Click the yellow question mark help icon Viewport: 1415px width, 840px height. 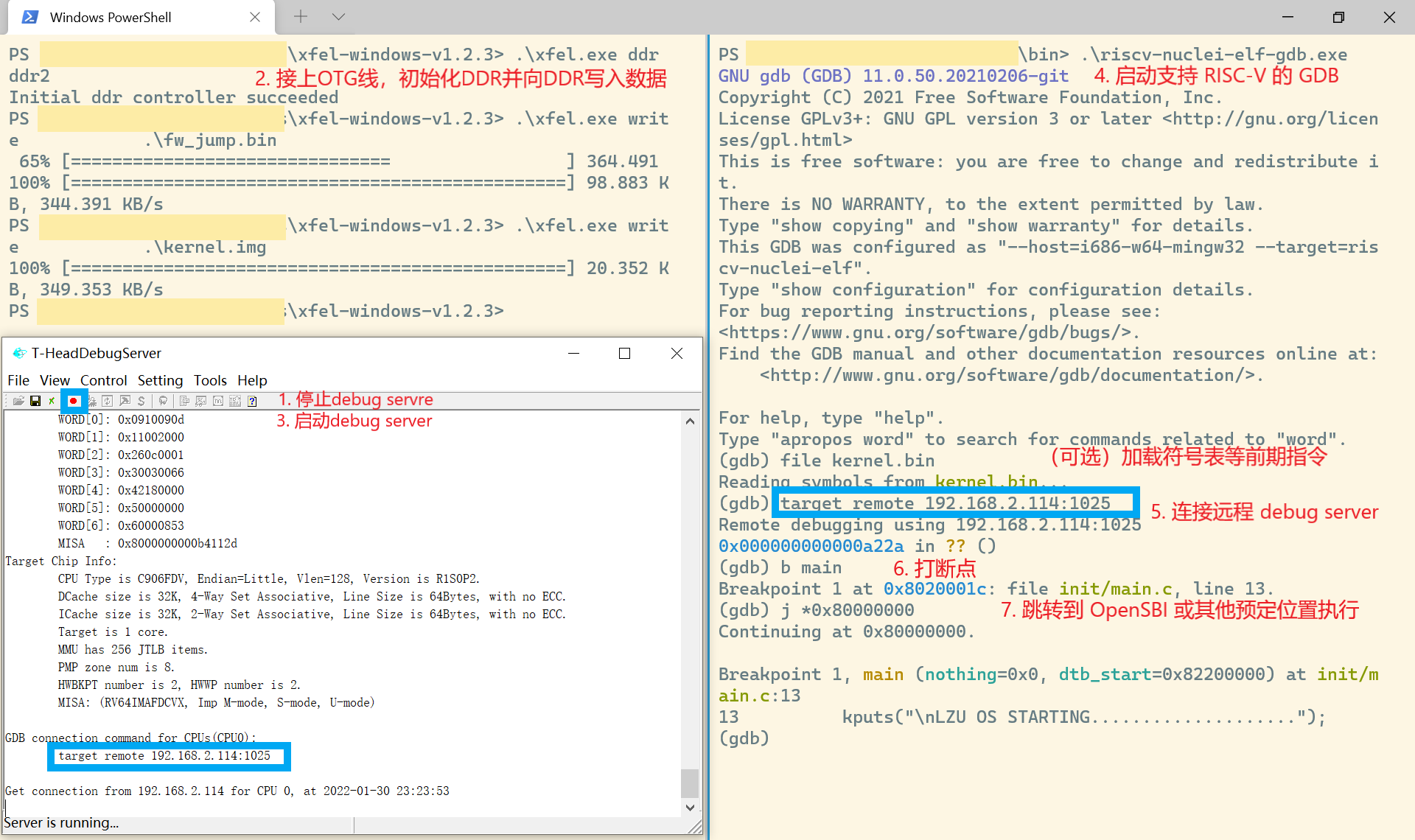click(252, 401)
